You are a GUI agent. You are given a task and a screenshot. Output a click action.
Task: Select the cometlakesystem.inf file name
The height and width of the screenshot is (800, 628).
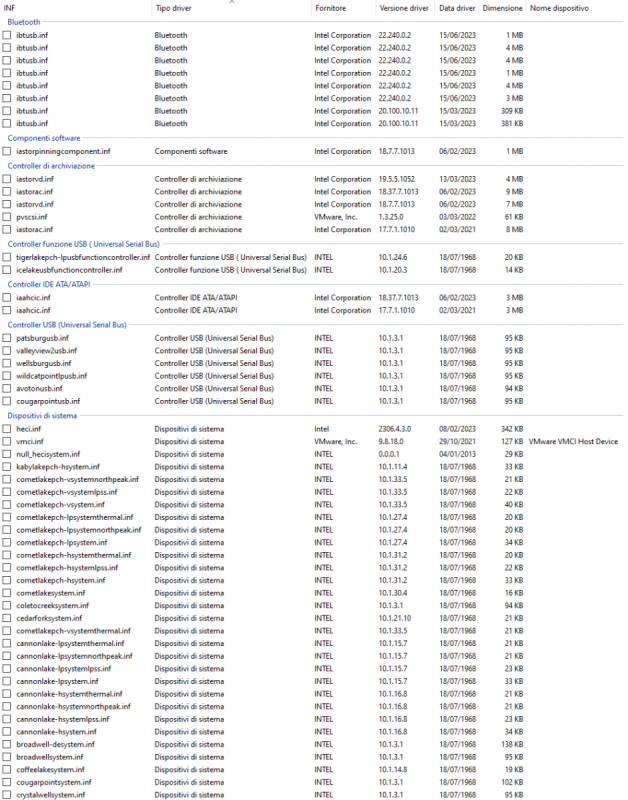point(51,593)
